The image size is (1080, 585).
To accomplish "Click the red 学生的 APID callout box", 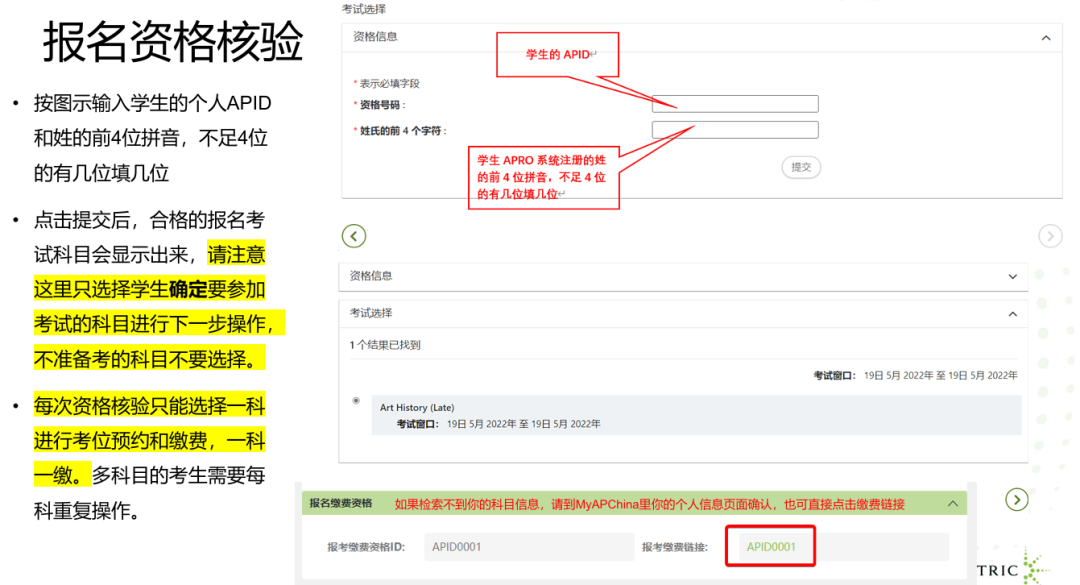I will [558, 54].
